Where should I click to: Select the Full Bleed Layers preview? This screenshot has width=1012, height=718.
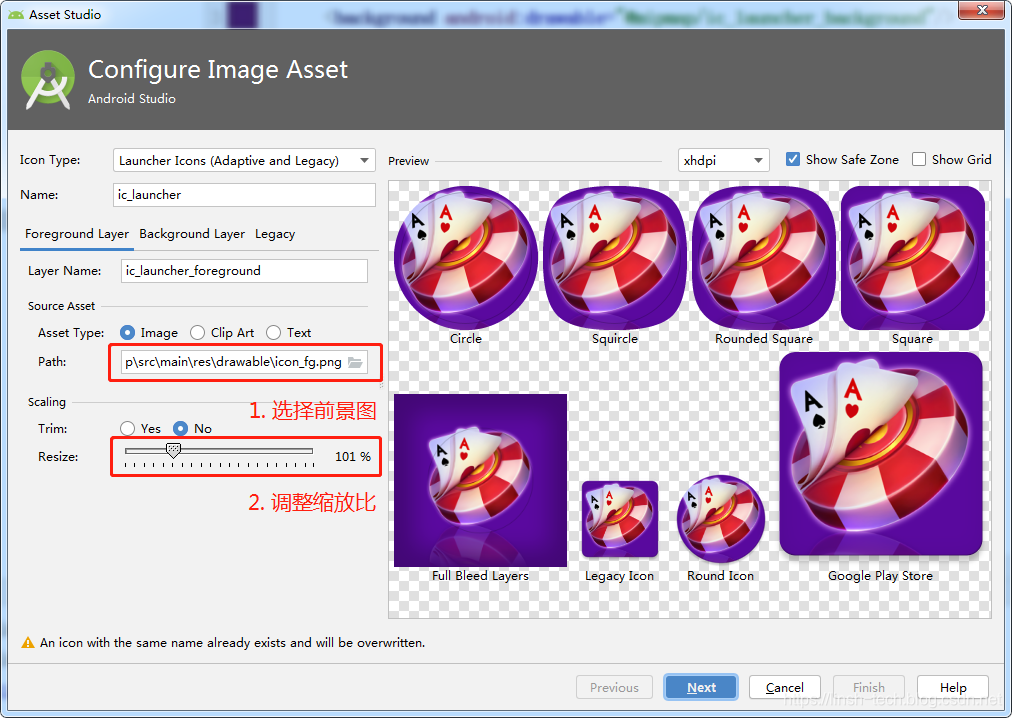[480, 480]
